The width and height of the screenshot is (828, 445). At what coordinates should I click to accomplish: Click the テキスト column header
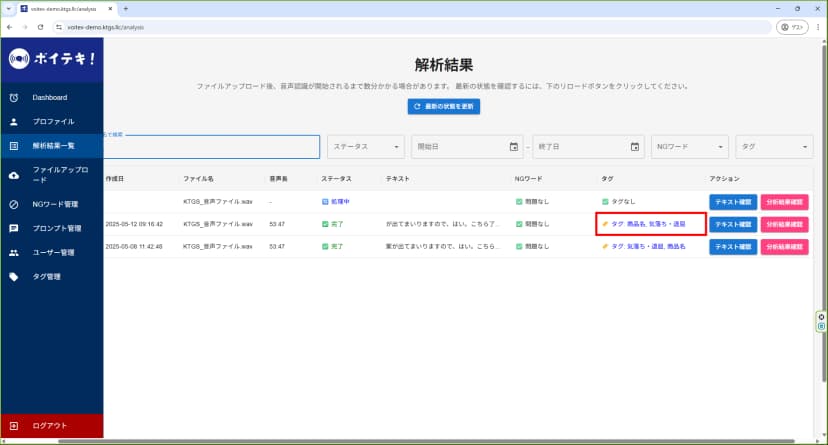coord(398,179)
